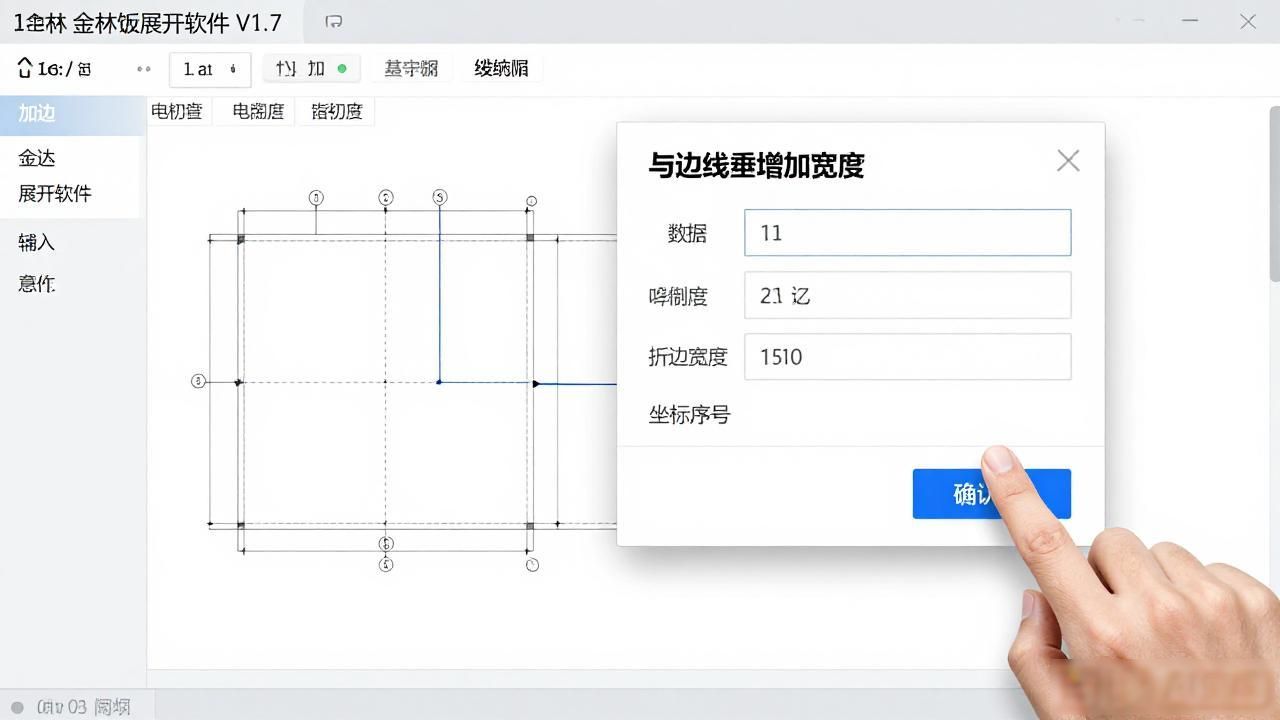Select the 辅入 sidebar item
The width and height of the screenshot is (1280, 720).
coord(37,242)
